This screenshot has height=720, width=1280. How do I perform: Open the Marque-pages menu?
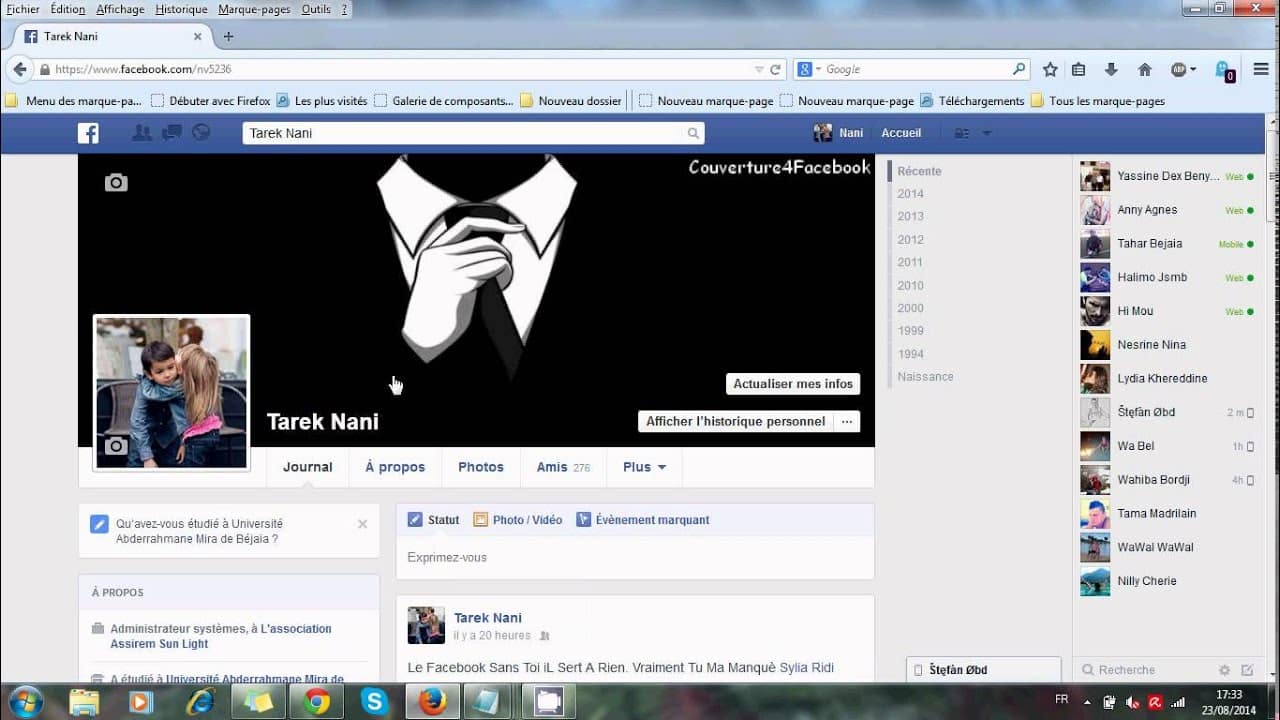click(254, 9)
